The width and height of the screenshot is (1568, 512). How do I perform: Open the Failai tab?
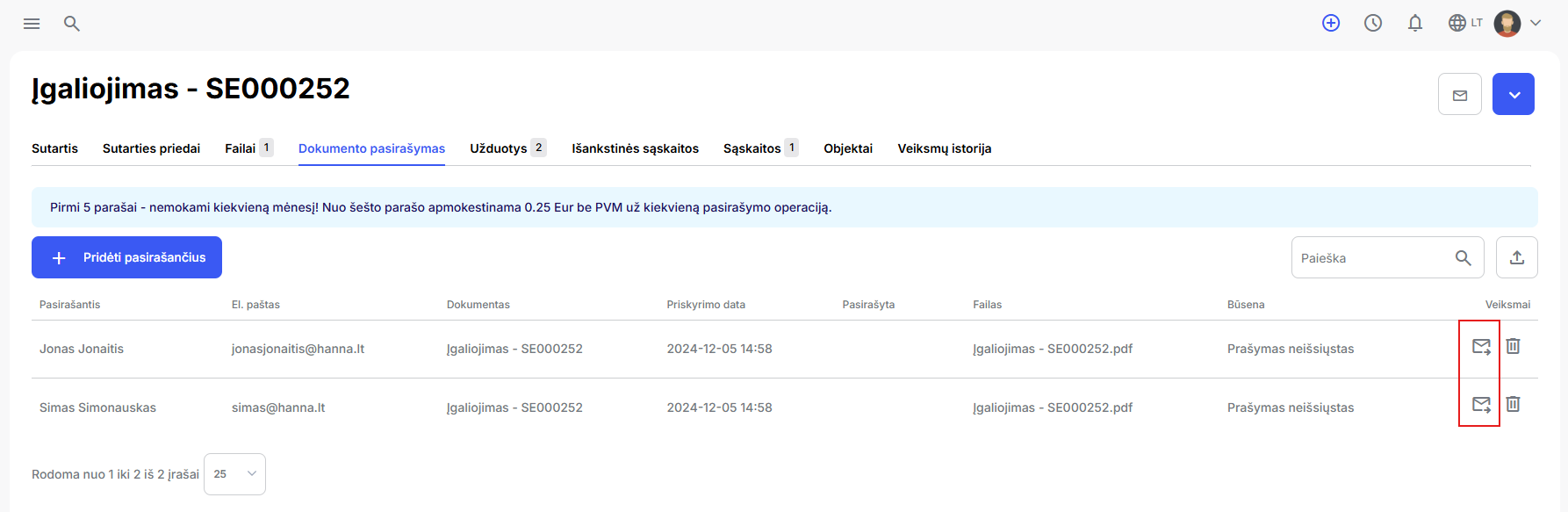[248, 148]
